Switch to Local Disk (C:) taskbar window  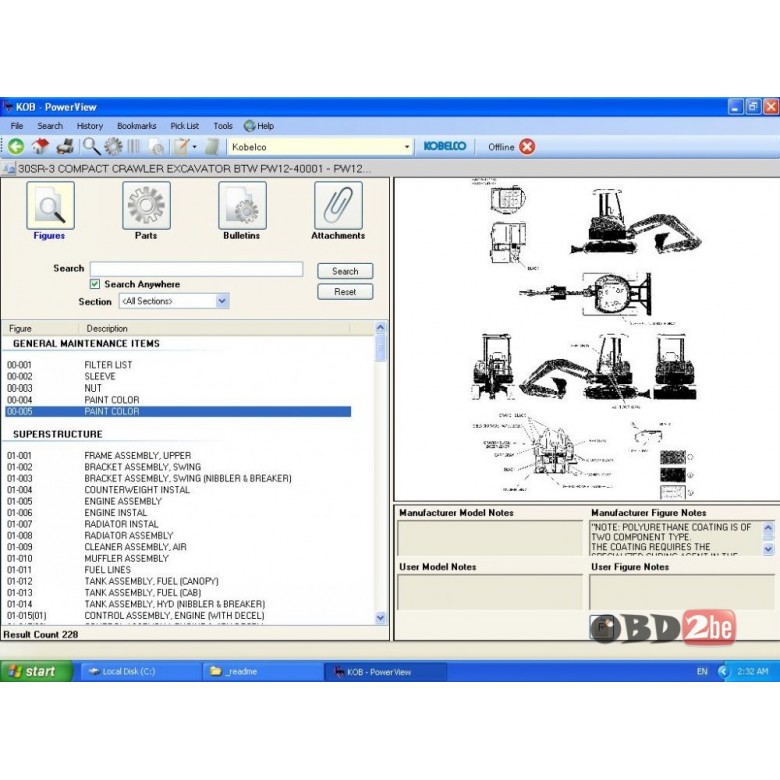pos(140,672)
